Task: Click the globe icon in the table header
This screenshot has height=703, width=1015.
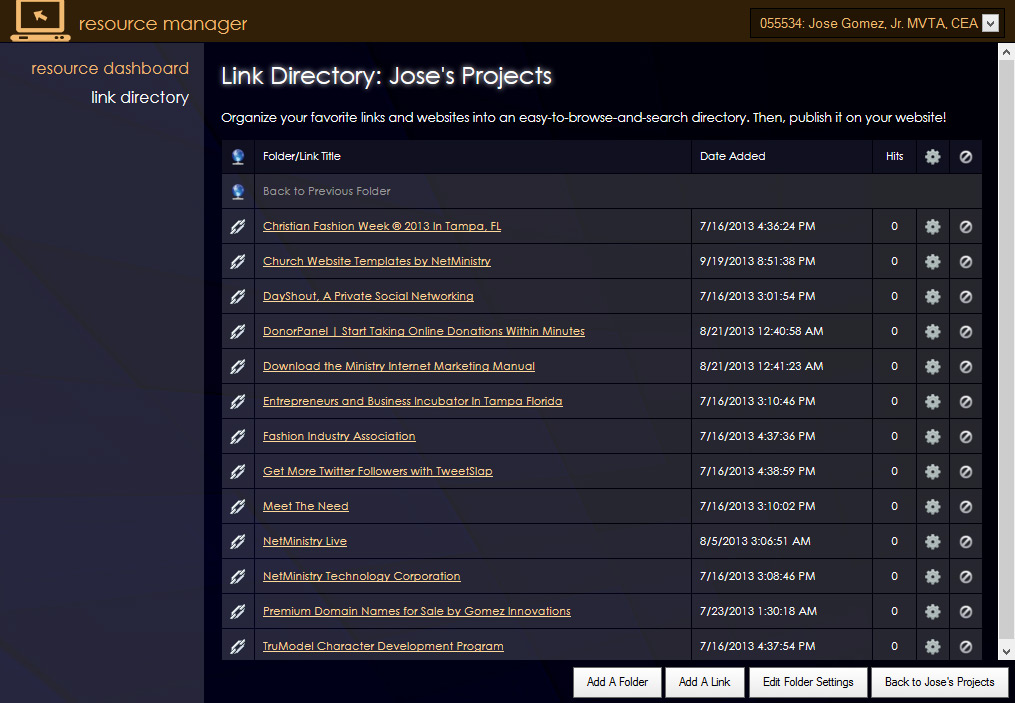Action: coord(236,156)
